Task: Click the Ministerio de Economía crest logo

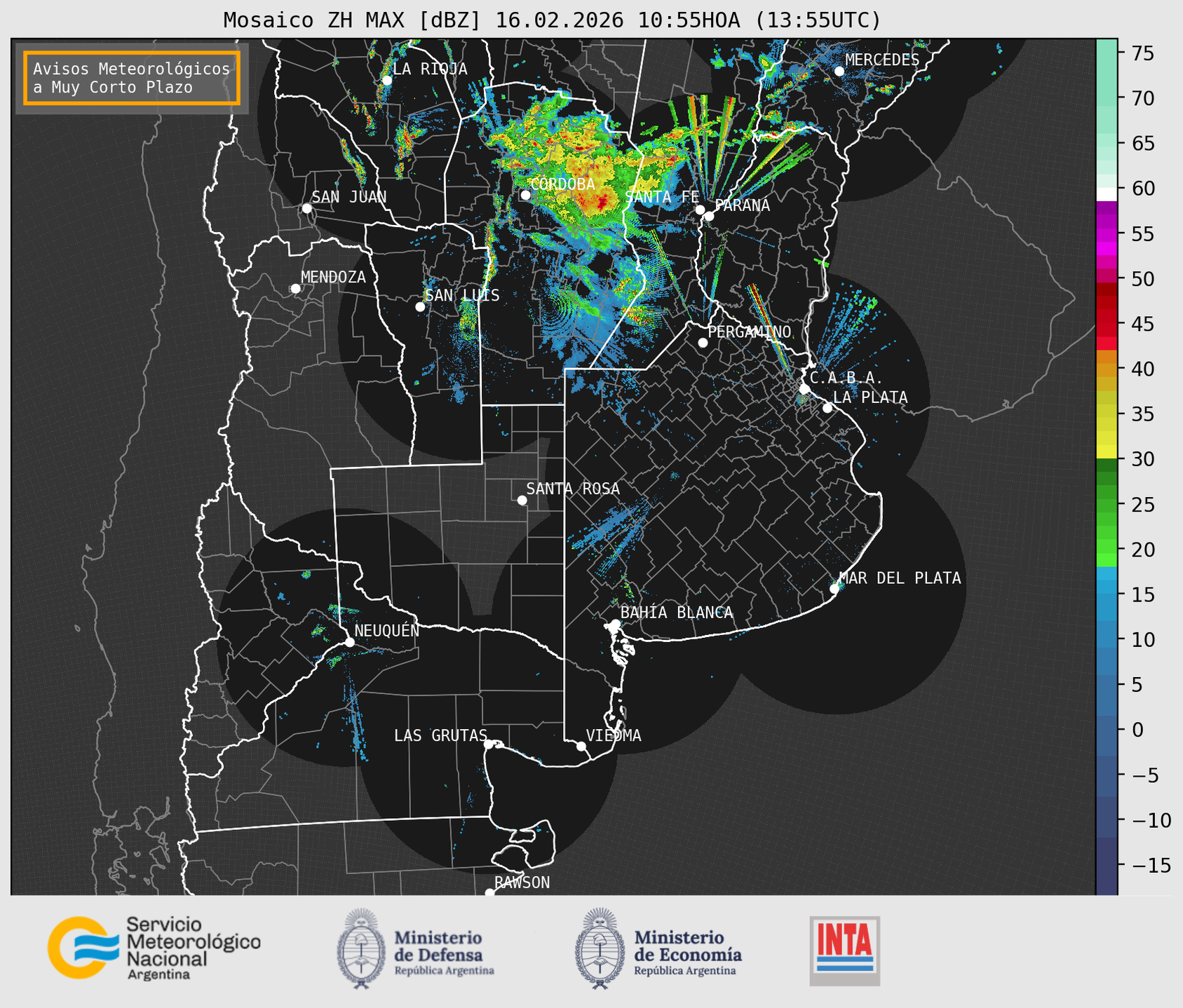Action: tap(600, 948)
